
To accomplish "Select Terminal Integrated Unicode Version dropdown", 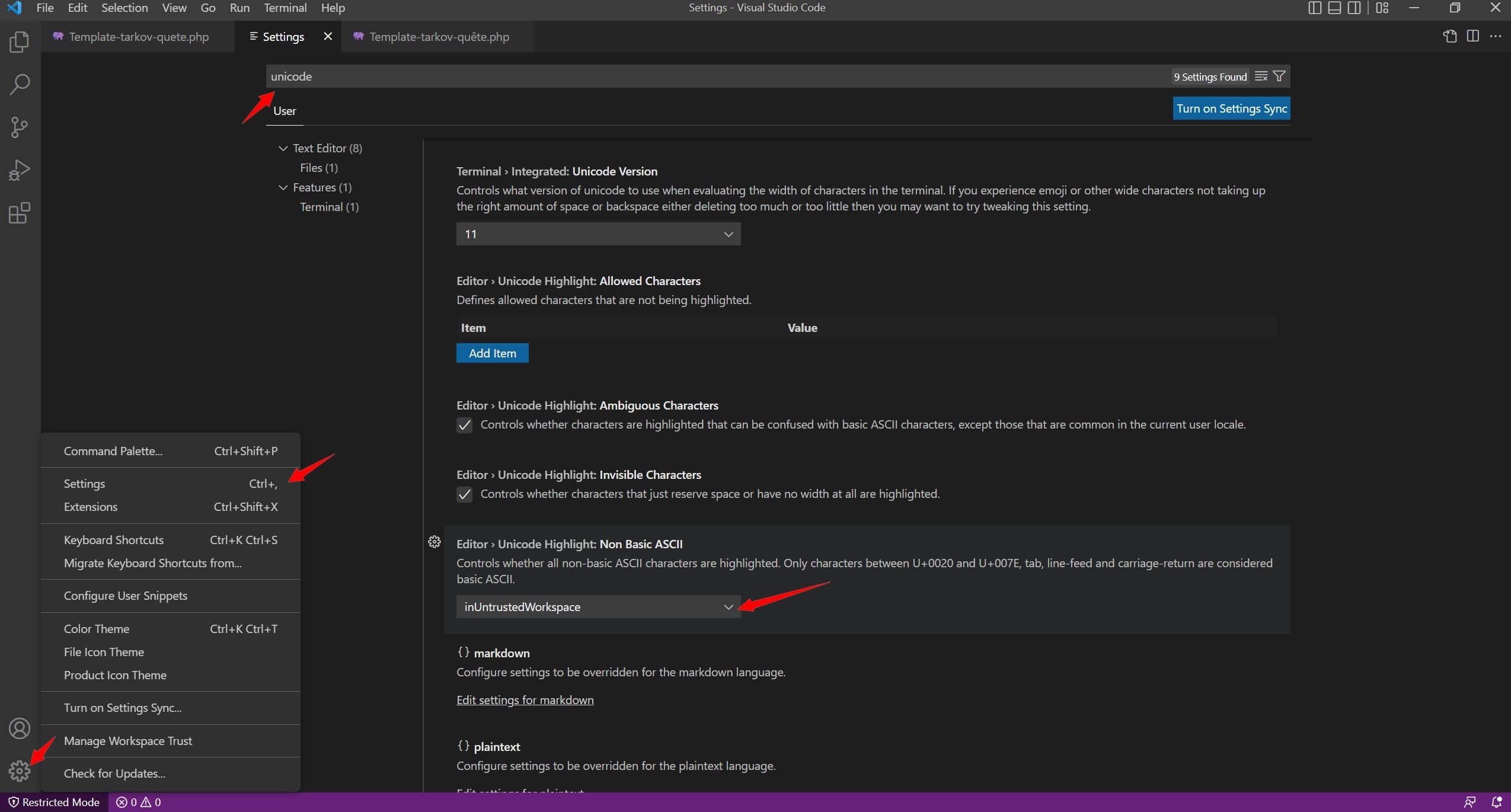I will [597, 233].
